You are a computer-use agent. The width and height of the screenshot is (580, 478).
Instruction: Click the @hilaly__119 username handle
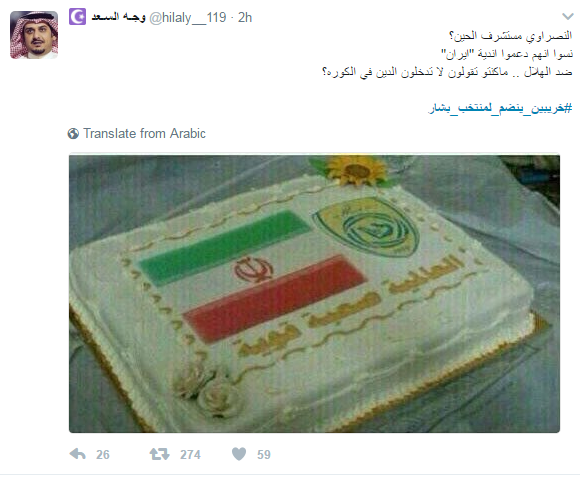188,17
